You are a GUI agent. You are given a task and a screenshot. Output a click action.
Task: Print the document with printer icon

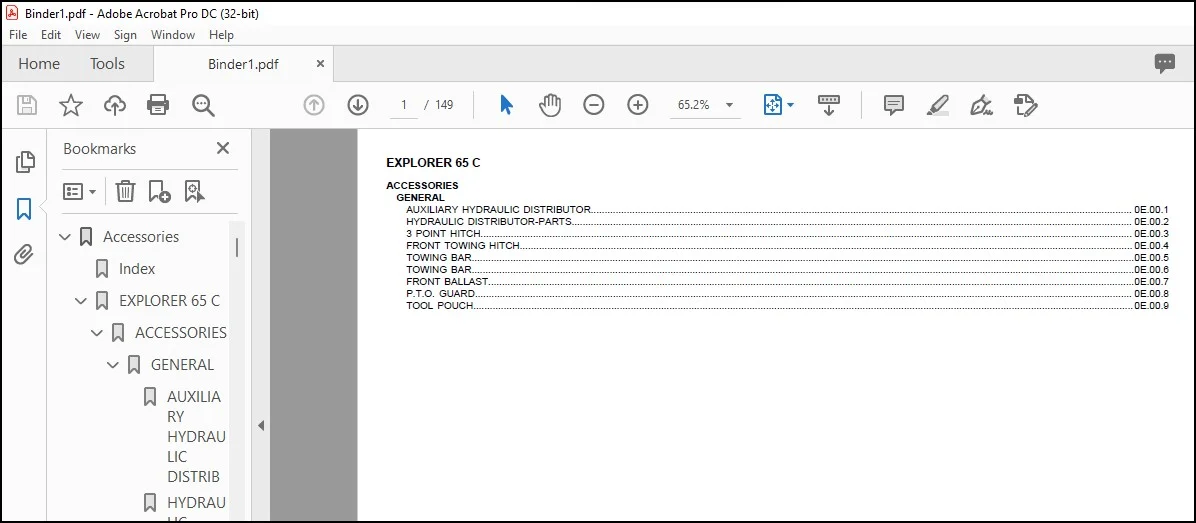pyautogui.click(x=158, y=105)
